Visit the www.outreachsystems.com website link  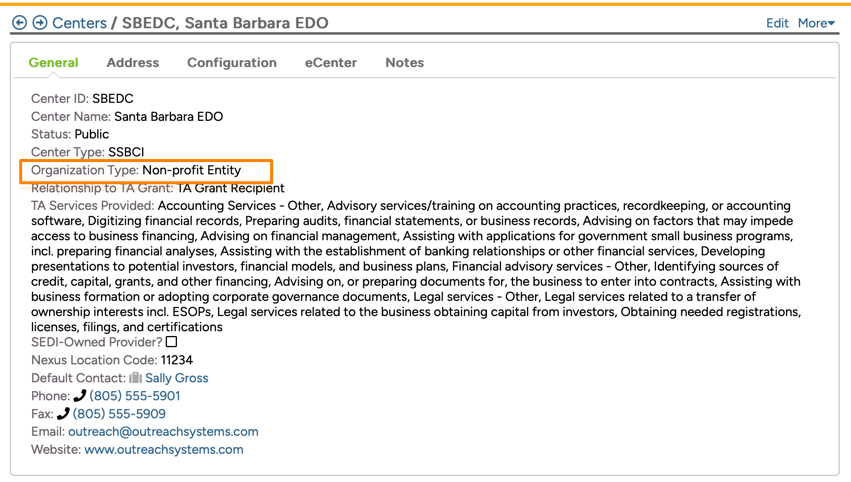164,450
